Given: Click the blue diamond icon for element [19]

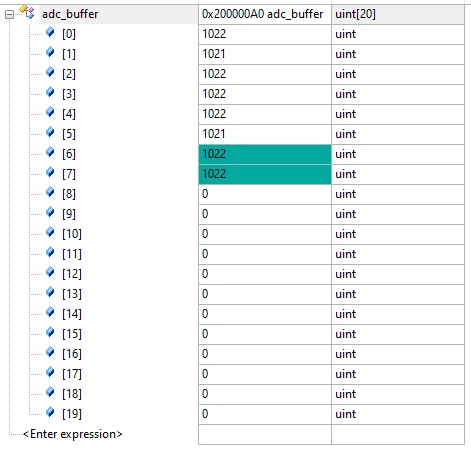Looking at the screenshot, I should [50, 412].
